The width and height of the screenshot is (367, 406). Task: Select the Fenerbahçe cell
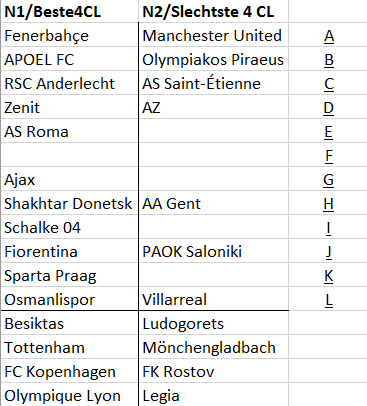pos(70,35)
